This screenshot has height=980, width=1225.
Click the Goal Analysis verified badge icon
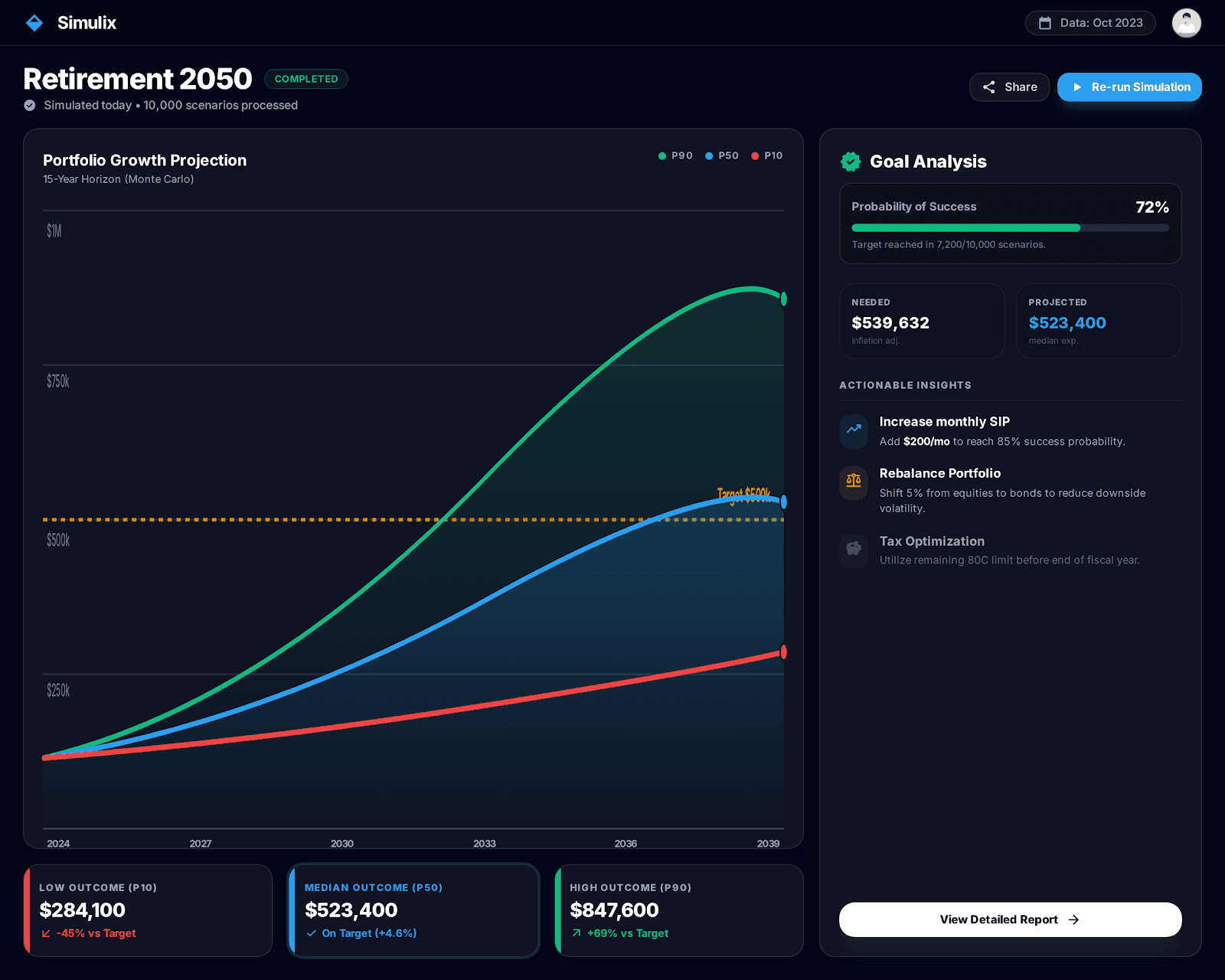[851, 162]
